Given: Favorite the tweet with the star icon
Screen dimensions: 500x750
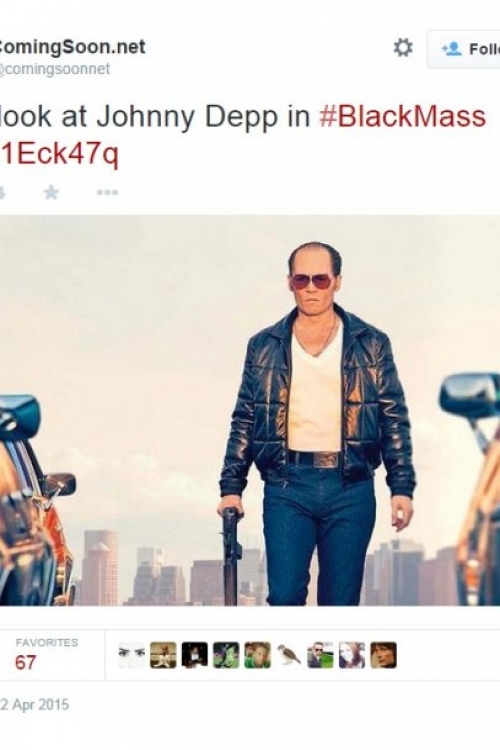Looking at the screenshot, I should (x=51, y=193).
